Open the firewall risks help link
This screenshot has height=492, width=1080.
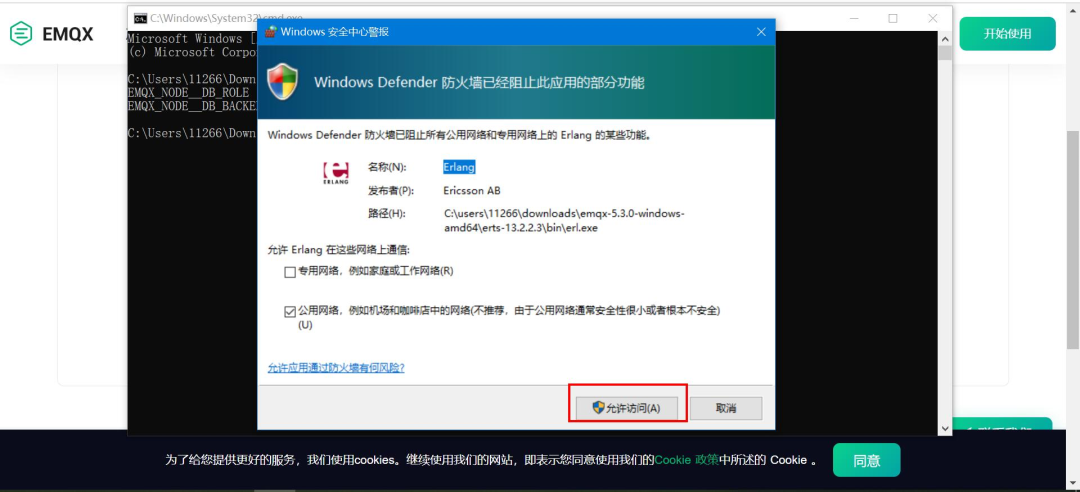[336, 368]
